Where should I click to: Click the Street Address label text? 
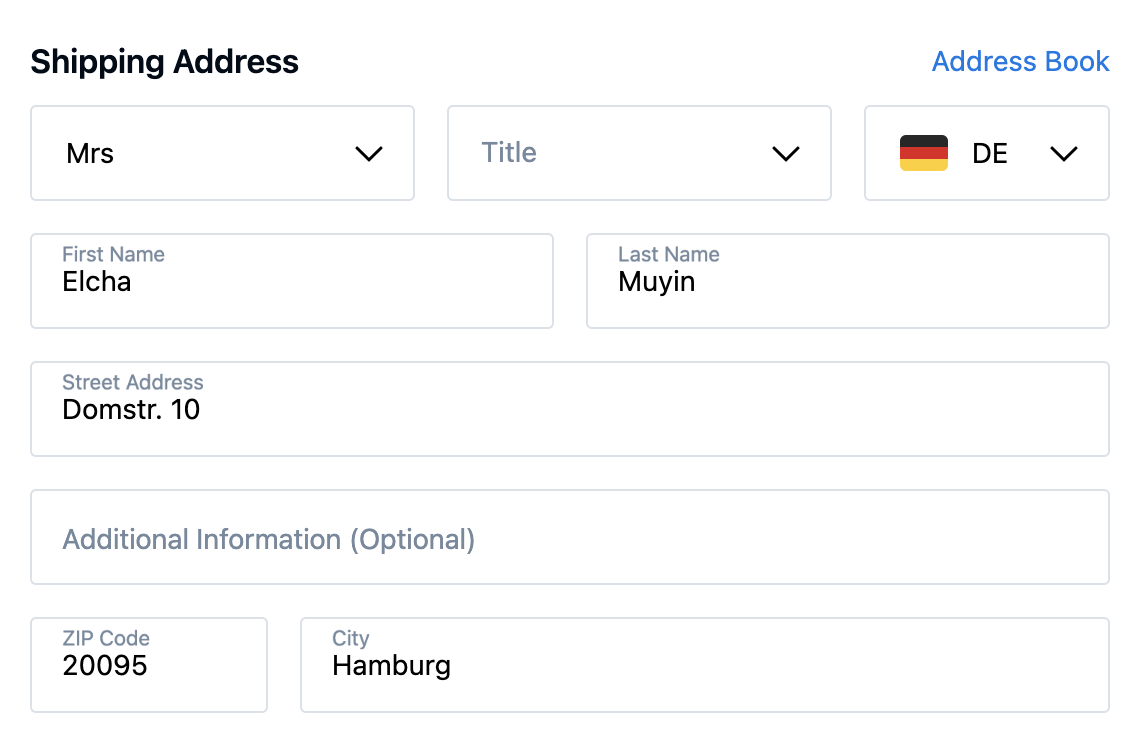(132, 383)
